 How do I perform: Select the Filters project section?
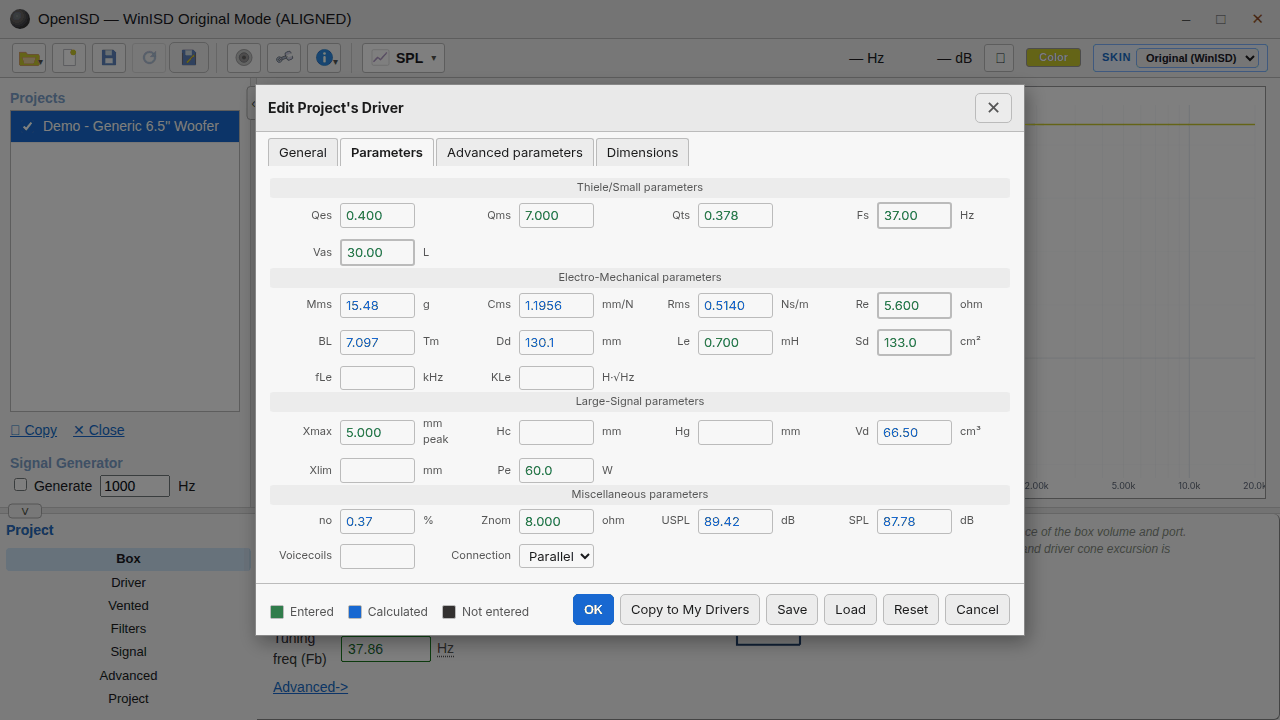[x=128, y=628]
